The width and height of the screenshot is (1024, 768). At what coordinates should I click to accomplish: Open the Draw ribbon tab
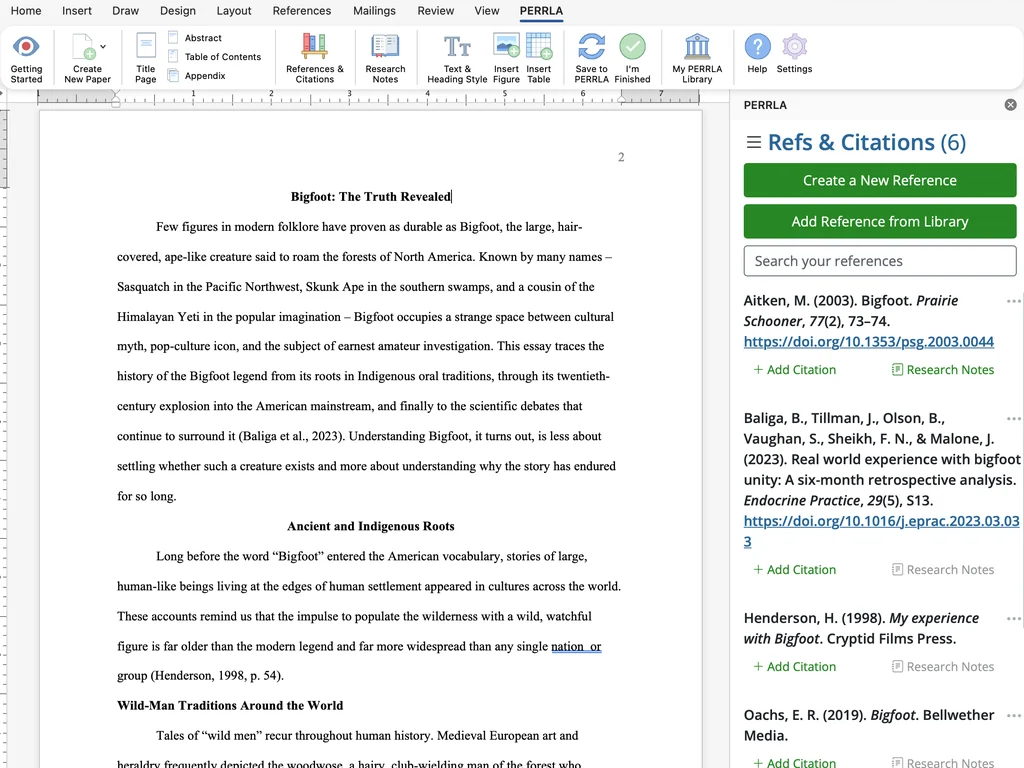(125, 10)
